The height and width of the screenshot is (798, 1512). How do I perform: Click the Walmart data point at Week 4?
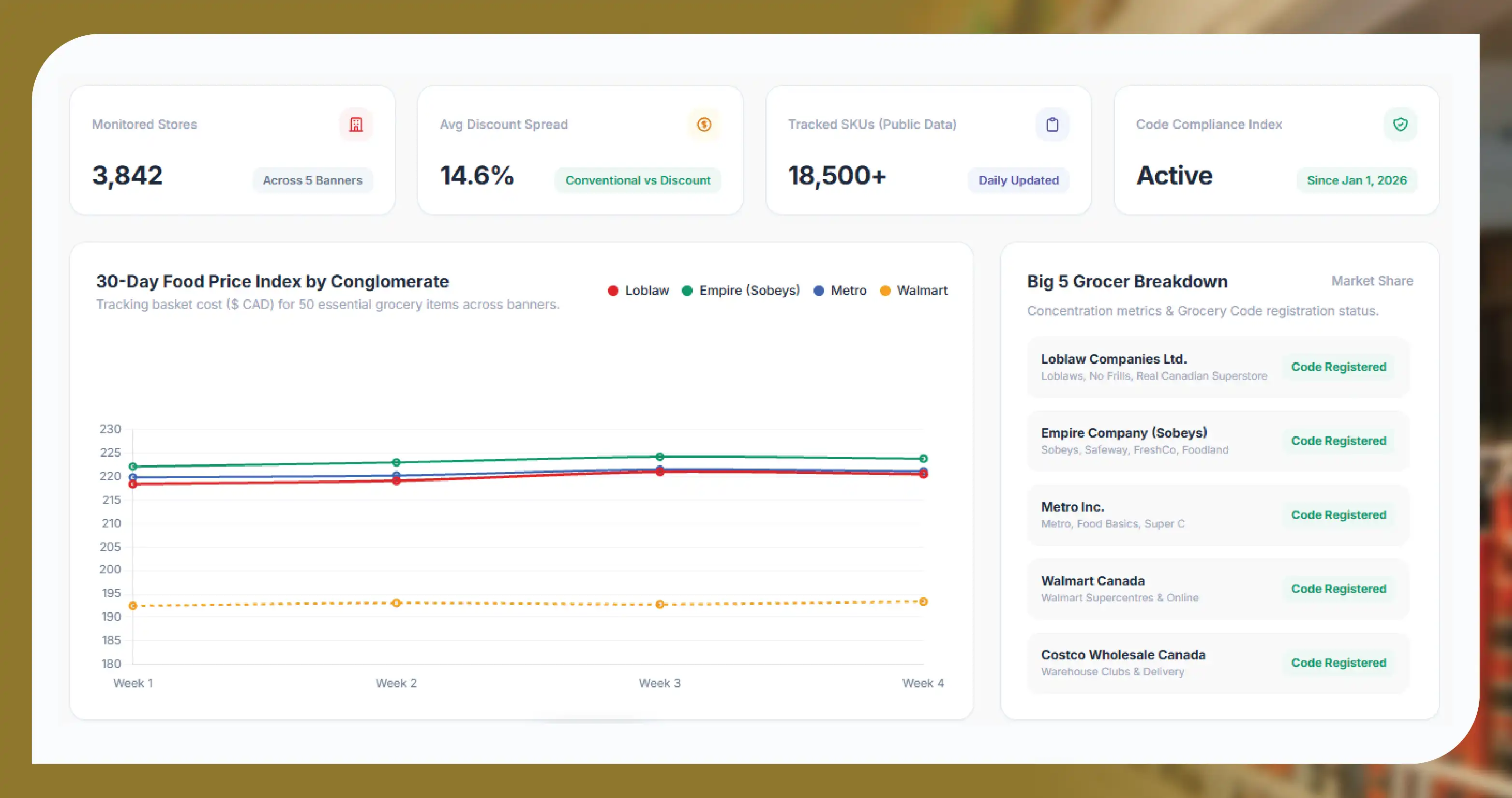coord(924,602)
